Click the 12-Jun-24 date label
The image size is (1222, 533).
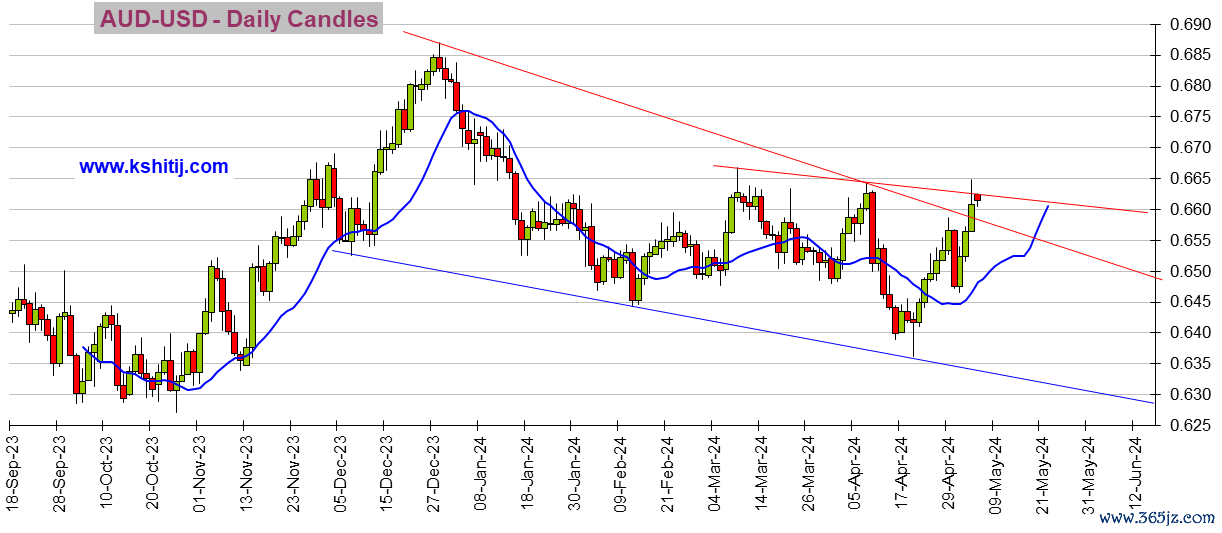point(1138,475)
